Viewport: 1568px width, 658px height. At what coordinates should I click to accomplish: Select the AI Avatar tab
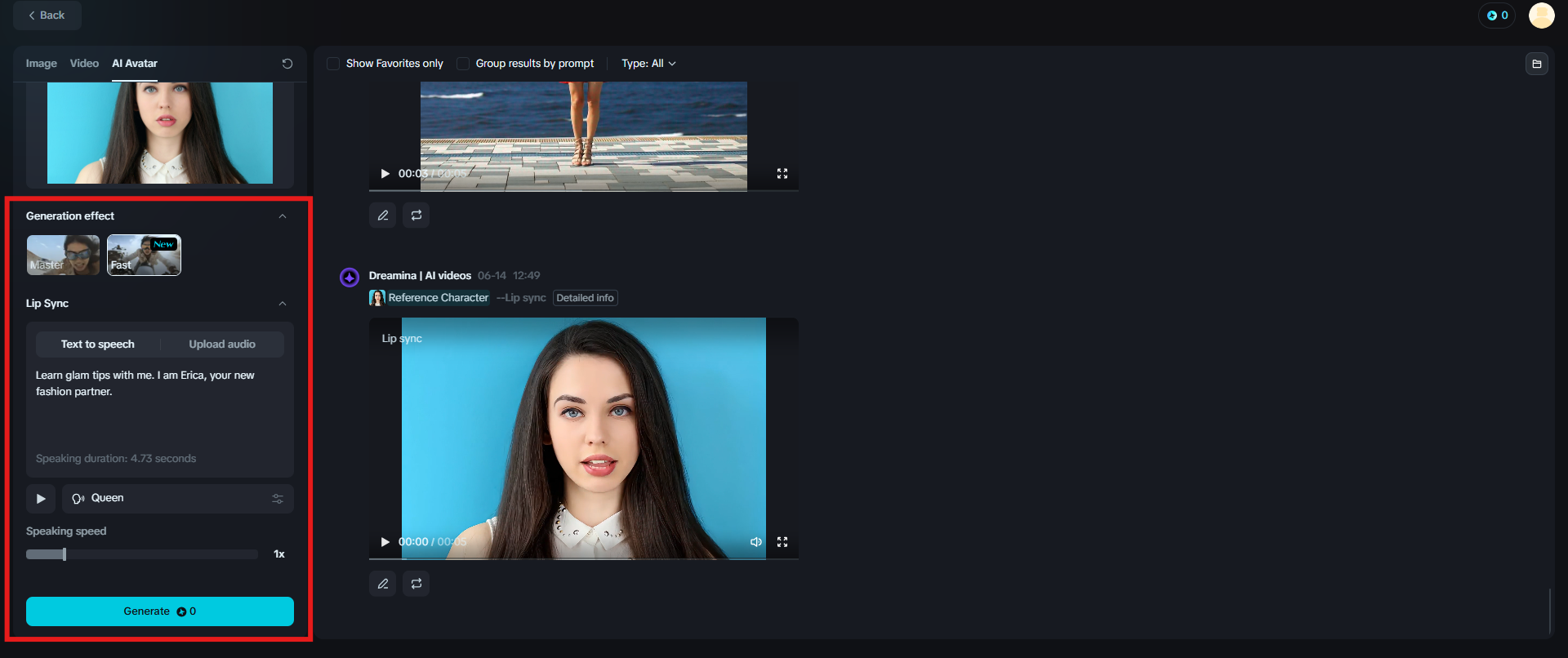(x=135, y=64)
